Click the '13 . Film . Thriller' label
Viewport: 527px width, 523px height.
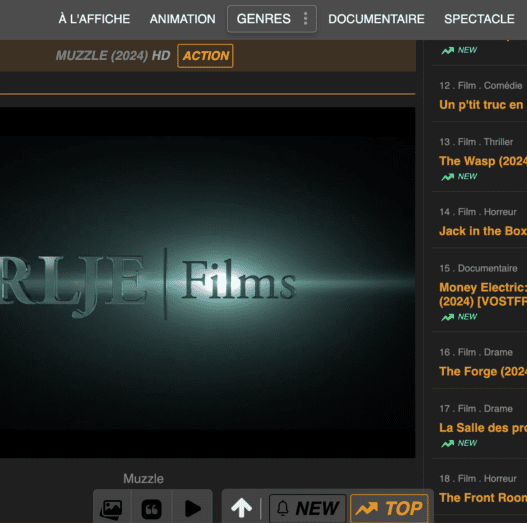pyautogui.click(x=476, y=142)
